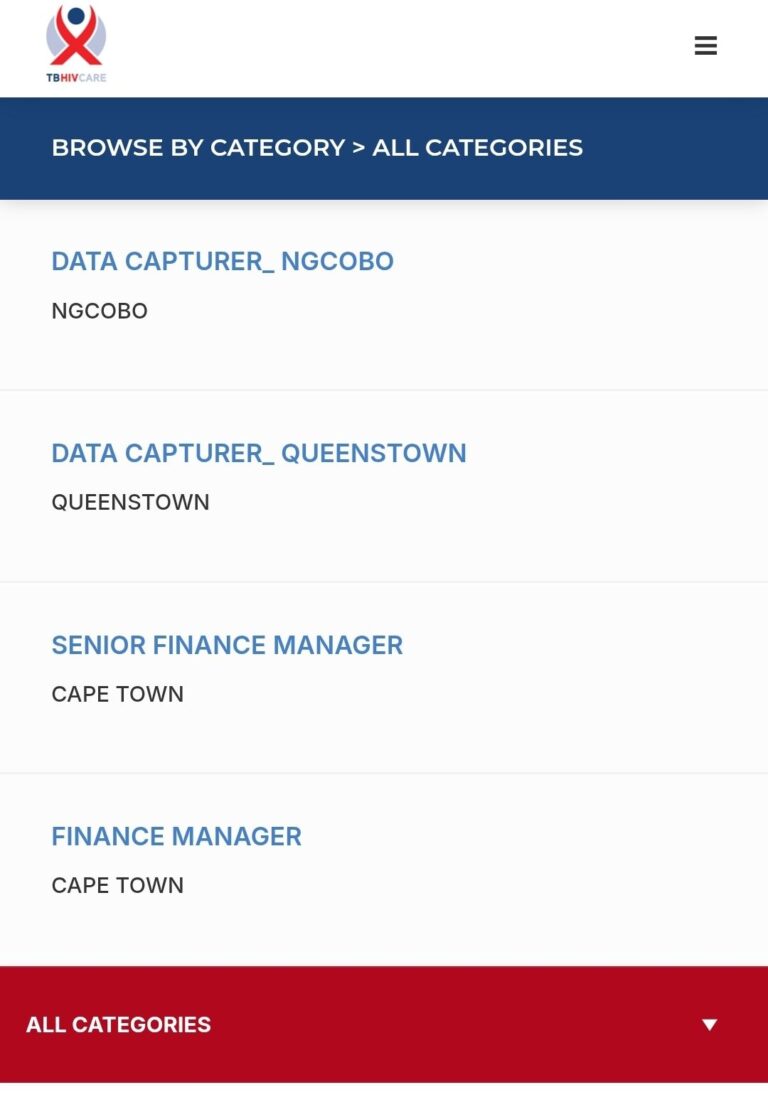
Task: Open the DATA CAPTURER_ NGCOBO job listing
Action: coord(222,261)
